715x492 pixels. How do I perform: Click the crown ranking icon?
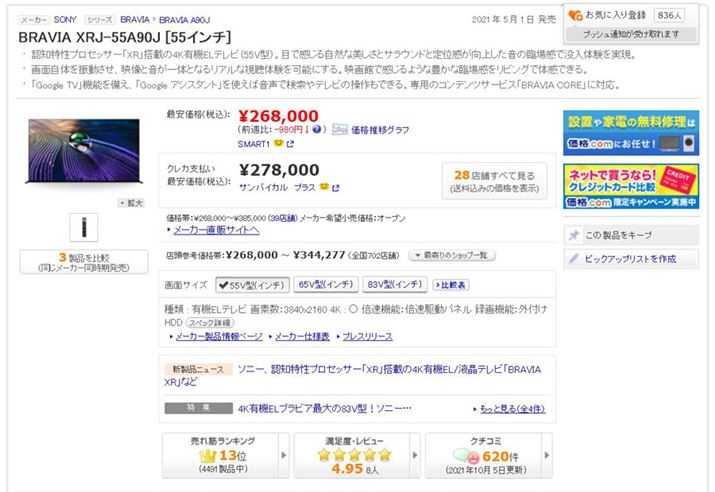click(208, 456)
